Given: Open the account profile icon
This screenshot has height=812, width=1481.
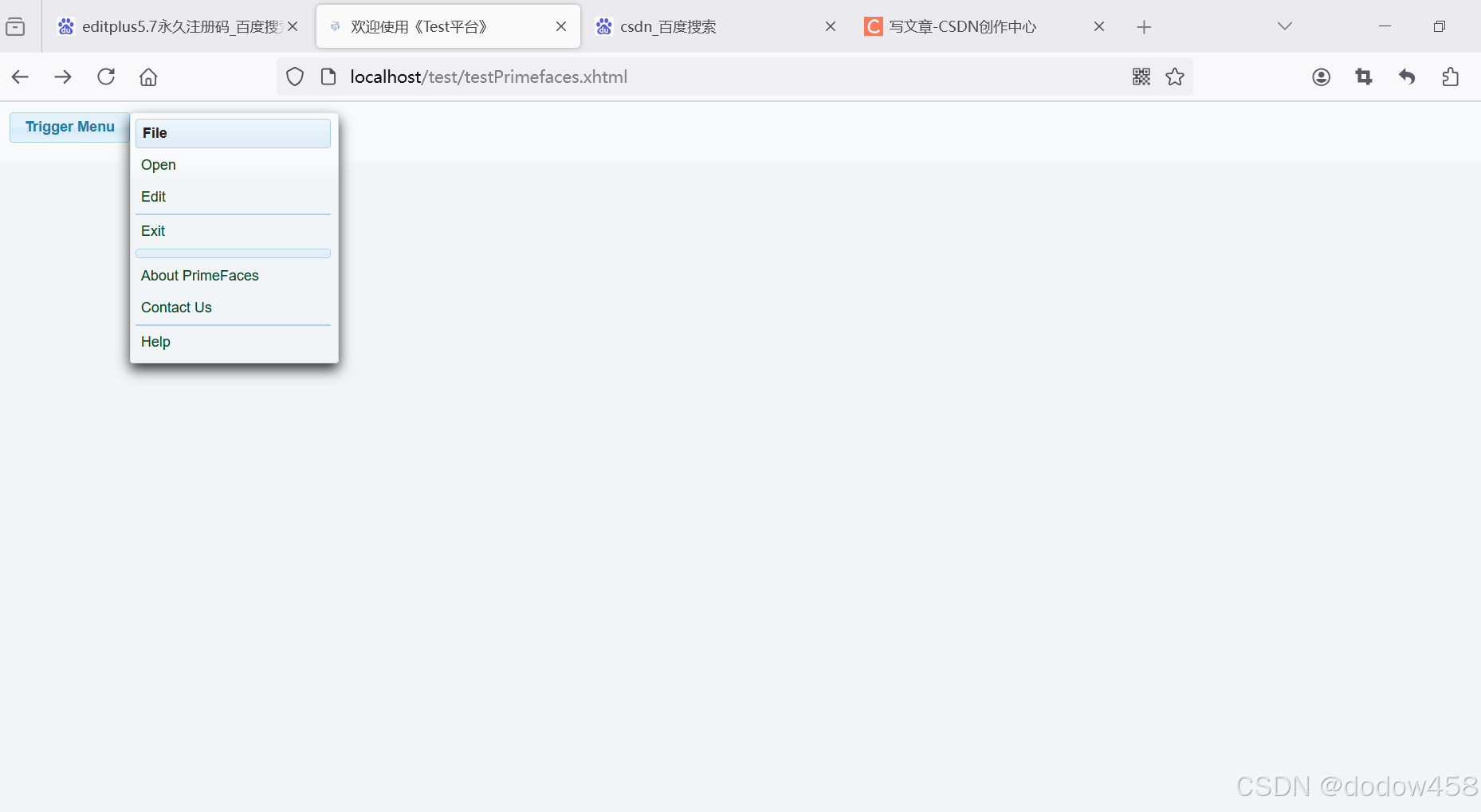Looking at the screenshot, I should (1322, 76).
